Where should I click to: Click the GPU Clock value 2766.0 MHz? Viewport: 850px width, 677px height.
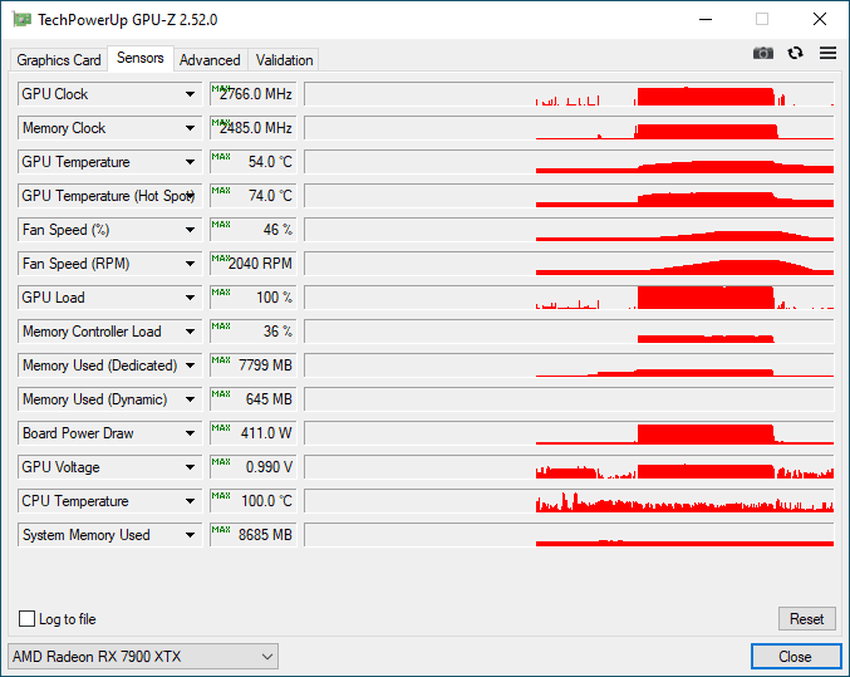pyautogui.click(x=253, y=94)
